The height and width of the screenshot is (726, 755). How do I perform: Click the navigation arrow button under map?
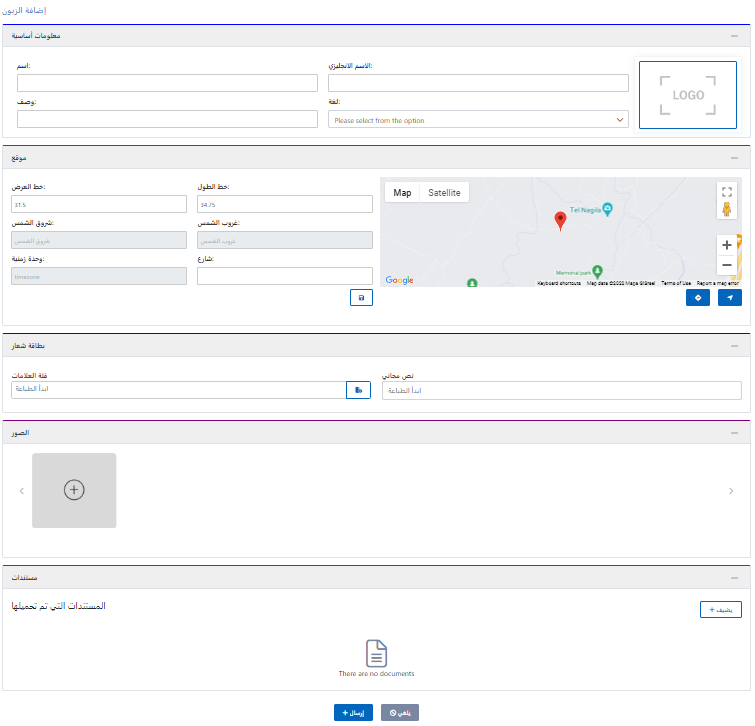pos(730,298)
